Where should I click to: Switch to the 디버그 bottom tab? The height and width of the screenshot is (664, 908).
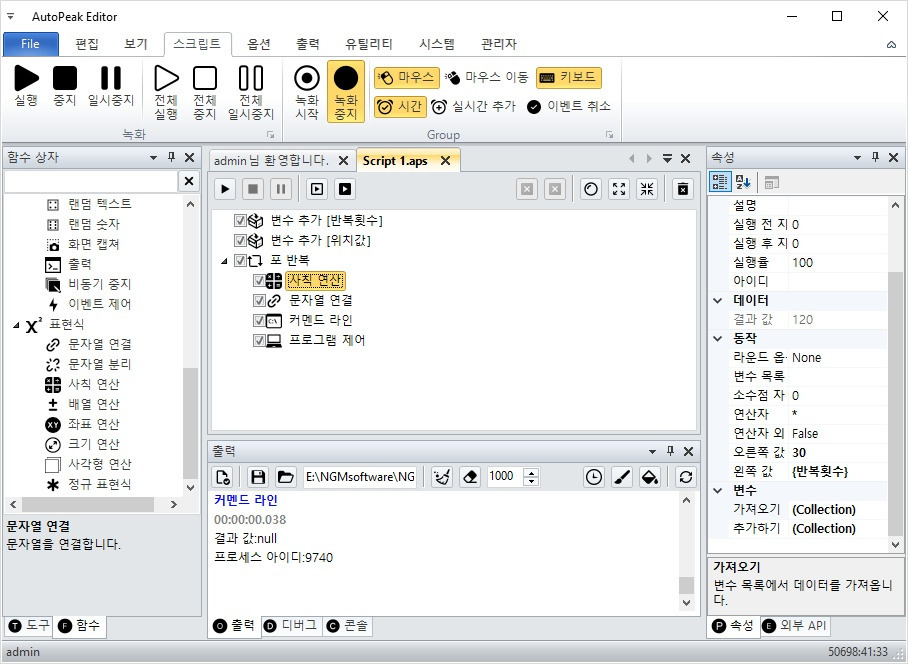[x=291, y=625]
